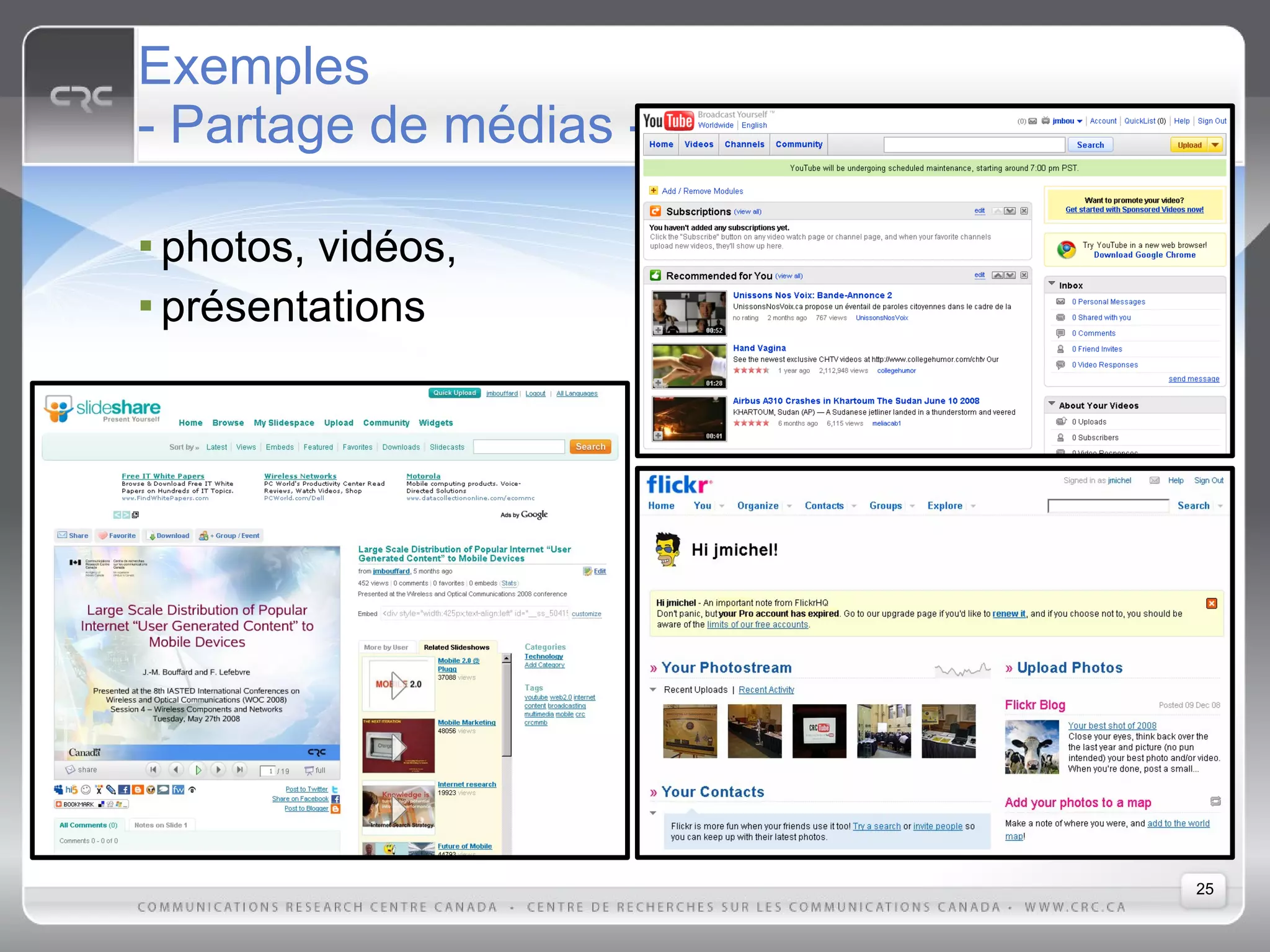Image resolution: width=1270 pixels, height=952 pixels.
Task: Collapse the About Your Videos panel
Action: [x=1052, y=404]
